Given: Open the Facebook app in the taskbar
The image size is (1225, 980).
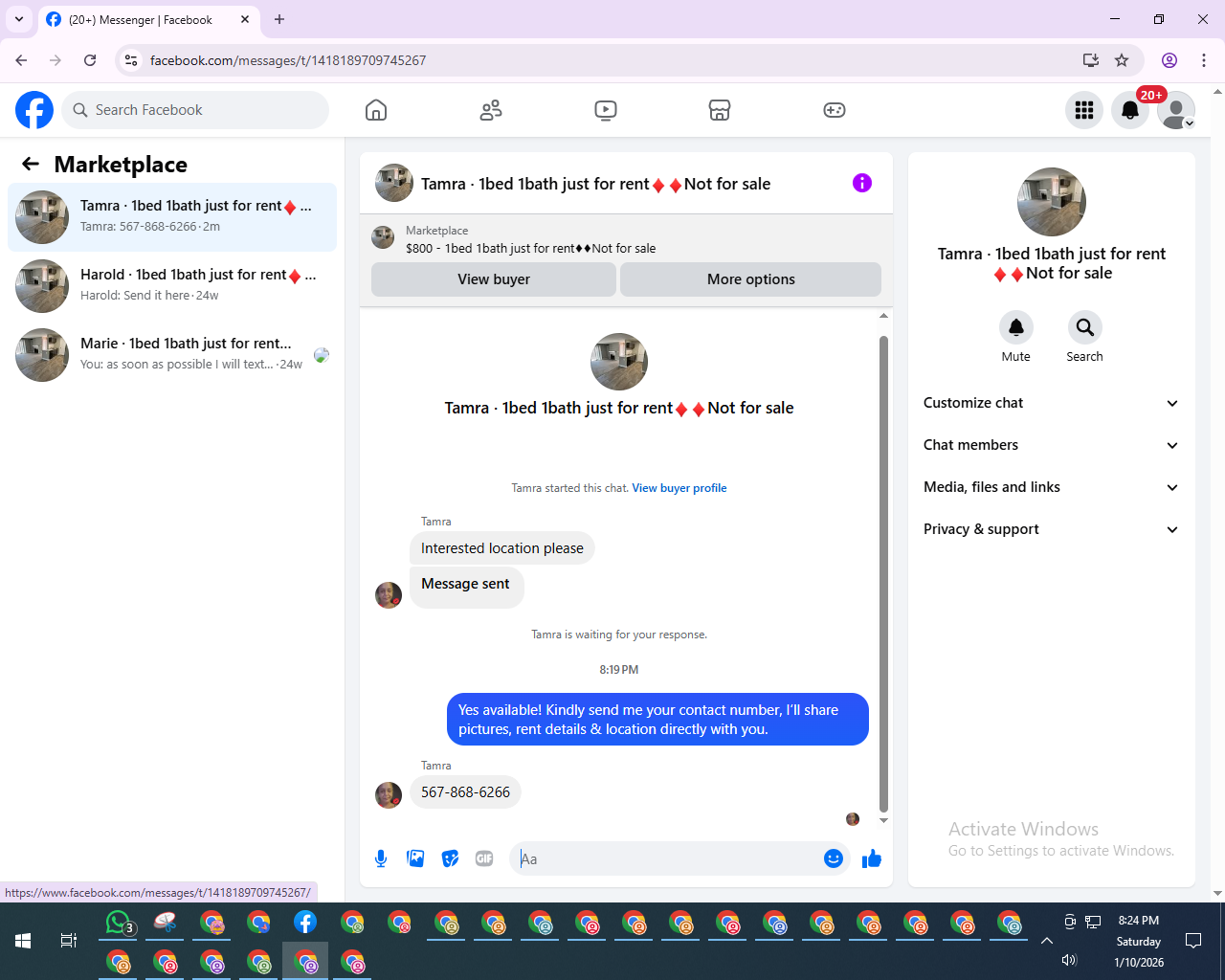Looking at the screenshot, I should click(305, 923).
